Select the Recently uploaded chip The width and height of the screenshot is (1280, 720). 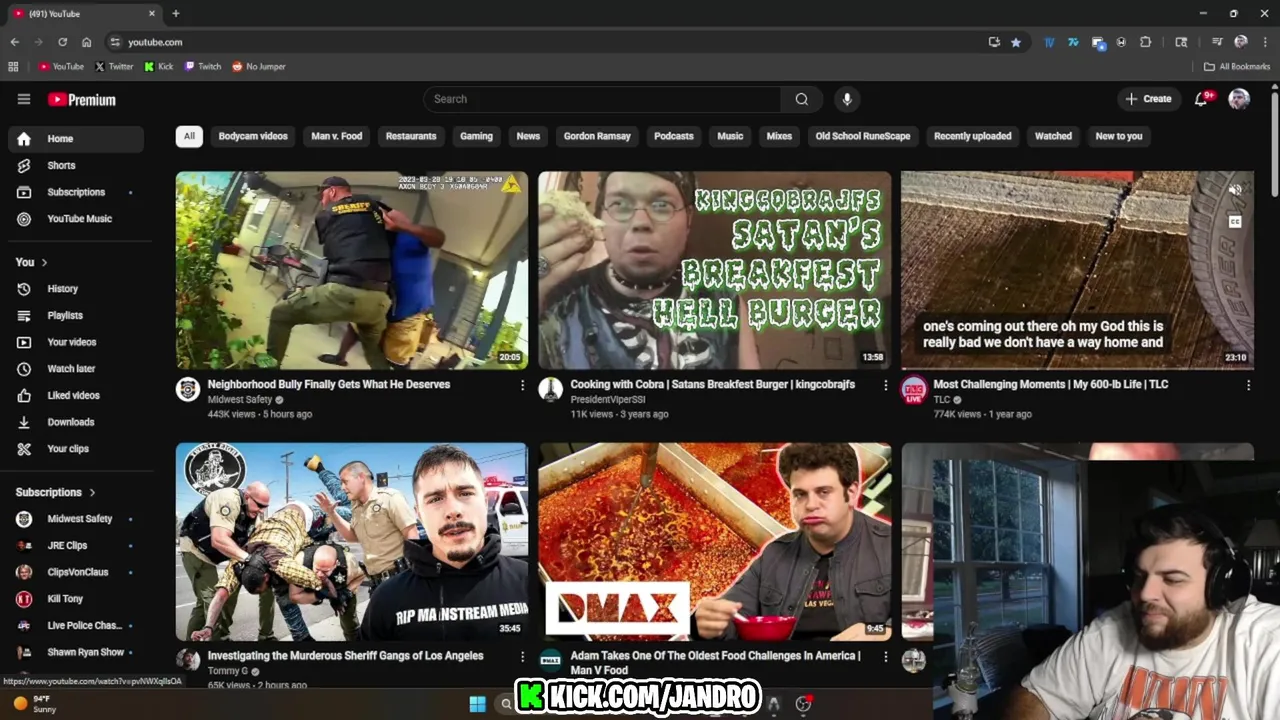point(972,136)
